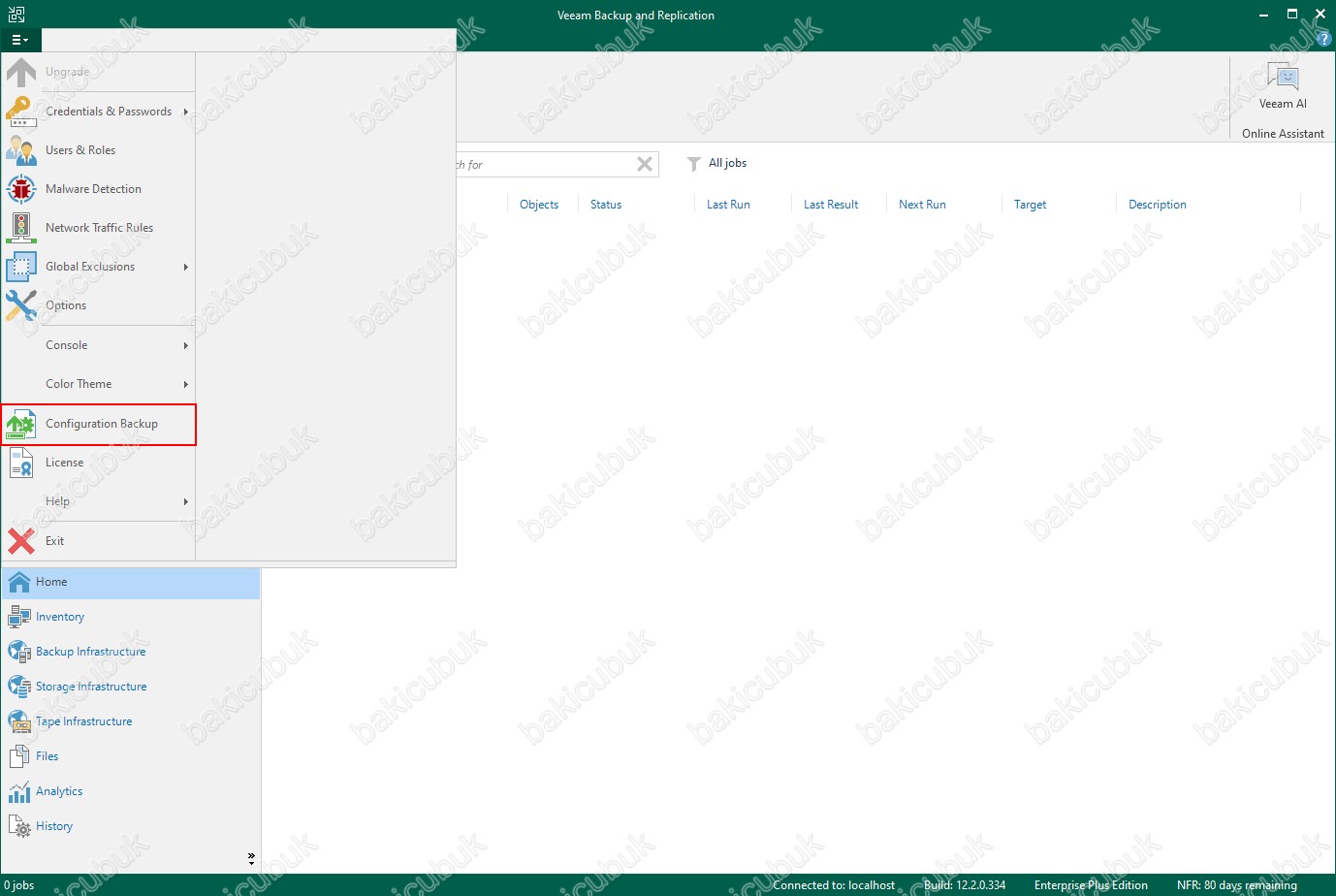Screen dimensions: 1336x896
Task: Open Network Traffic Rules menu entry
Action: click(99, 228)
